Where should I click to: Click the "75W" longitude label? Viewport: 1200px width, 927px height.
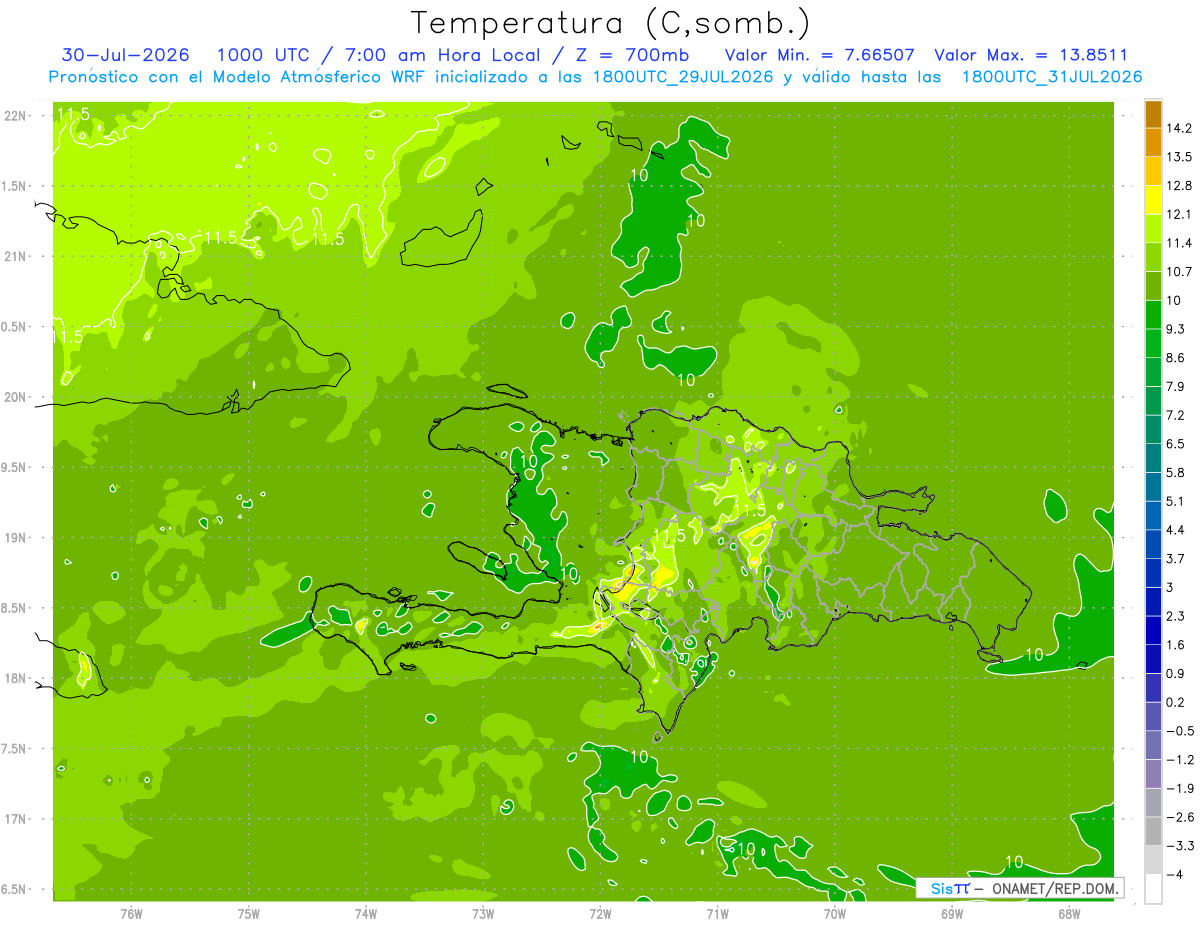coord(249,913)
